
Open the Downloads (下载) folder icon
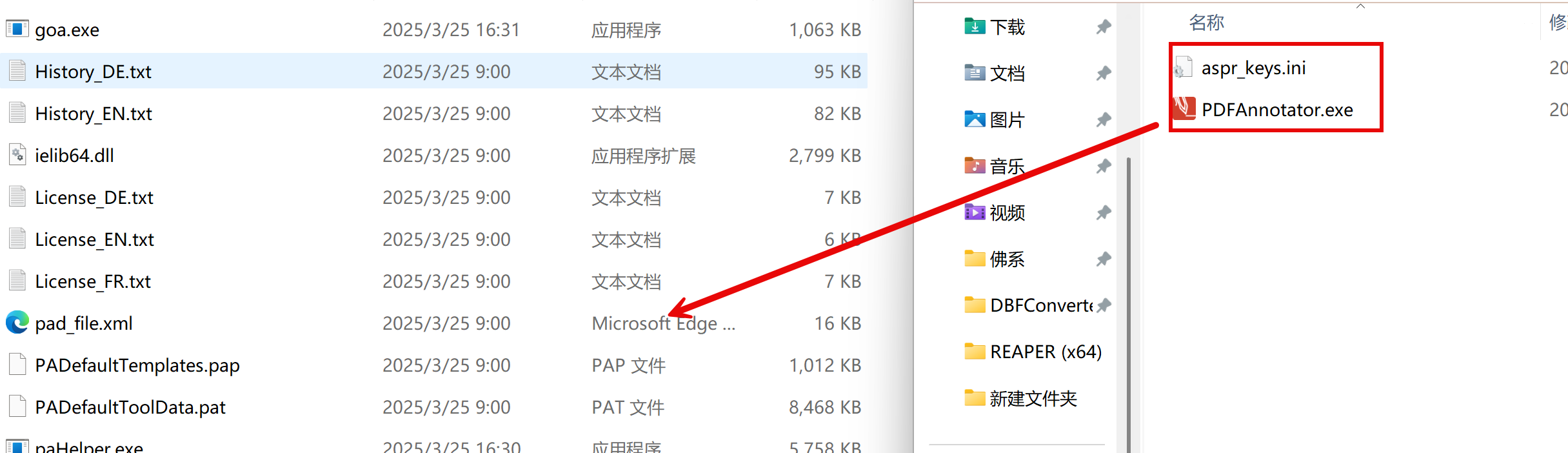(x=974, y=26)
